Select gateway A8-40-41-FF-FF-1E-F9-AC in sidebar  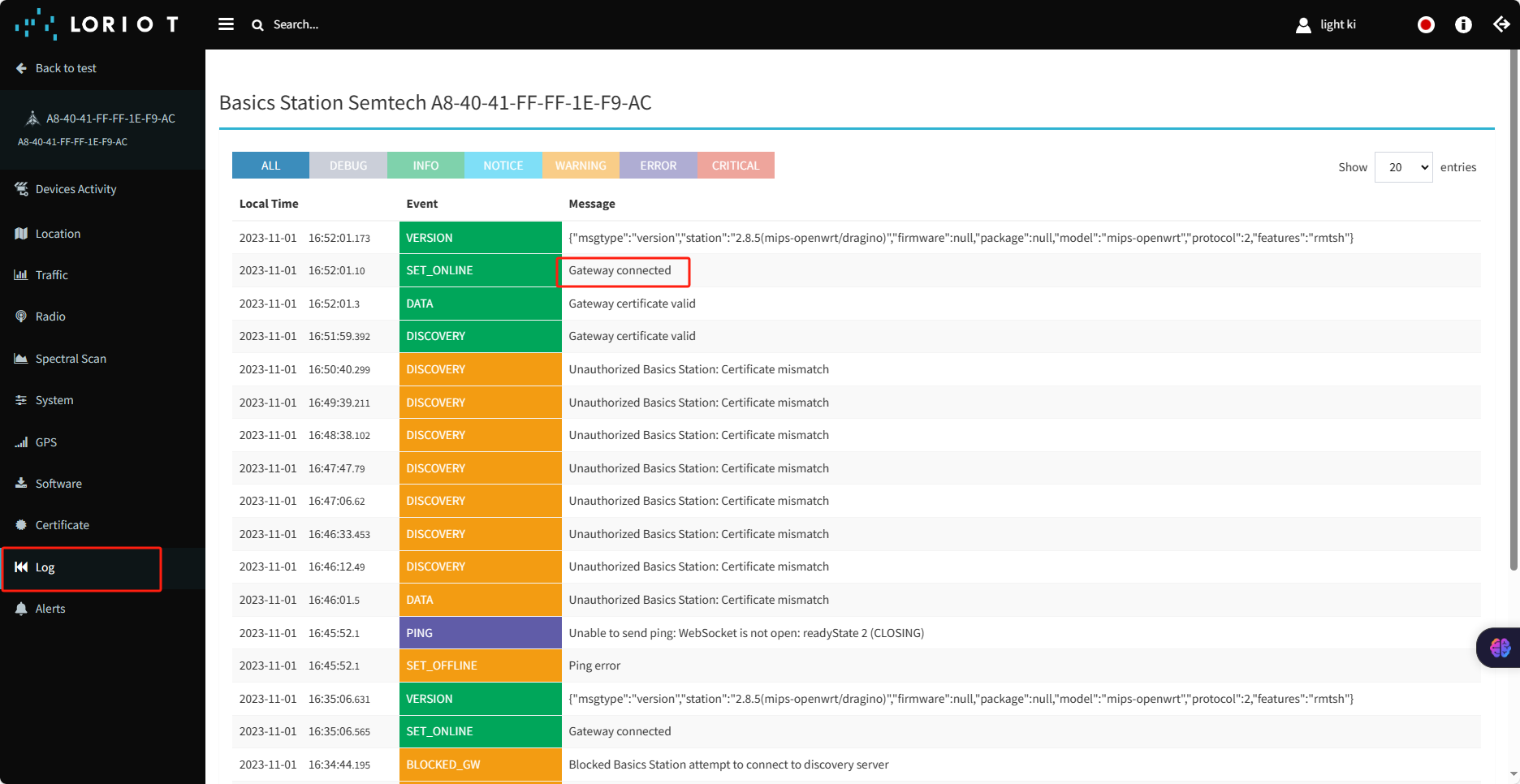[110, 118]
